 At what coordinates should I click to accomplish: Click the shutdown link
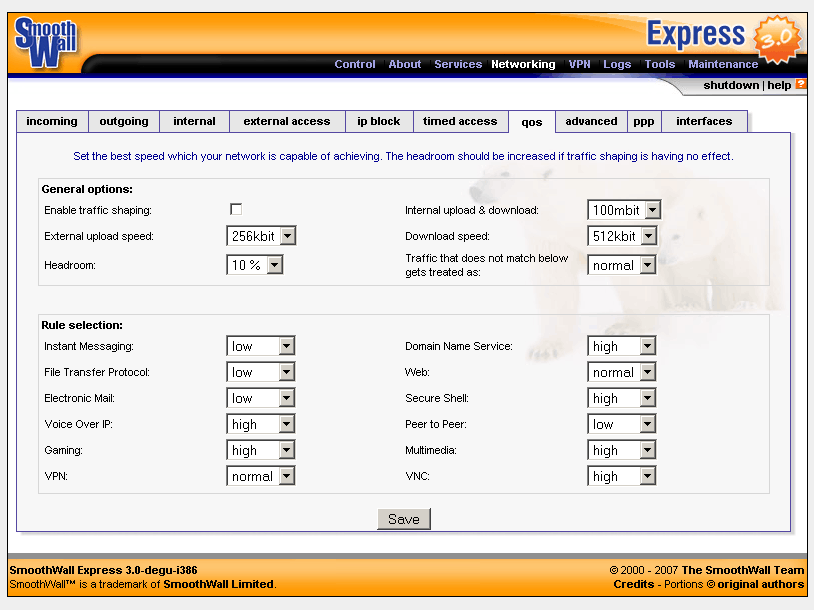pyautogui.click(x=731, y=85)
